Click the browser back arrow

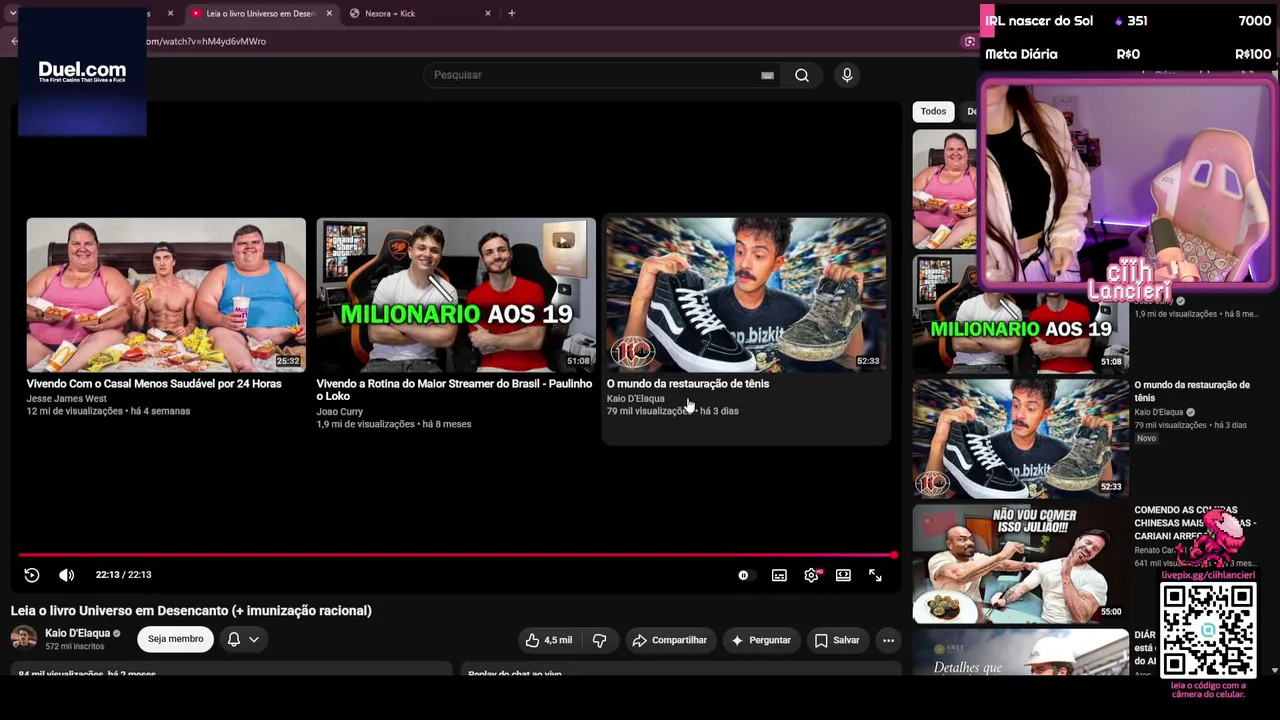14,41
